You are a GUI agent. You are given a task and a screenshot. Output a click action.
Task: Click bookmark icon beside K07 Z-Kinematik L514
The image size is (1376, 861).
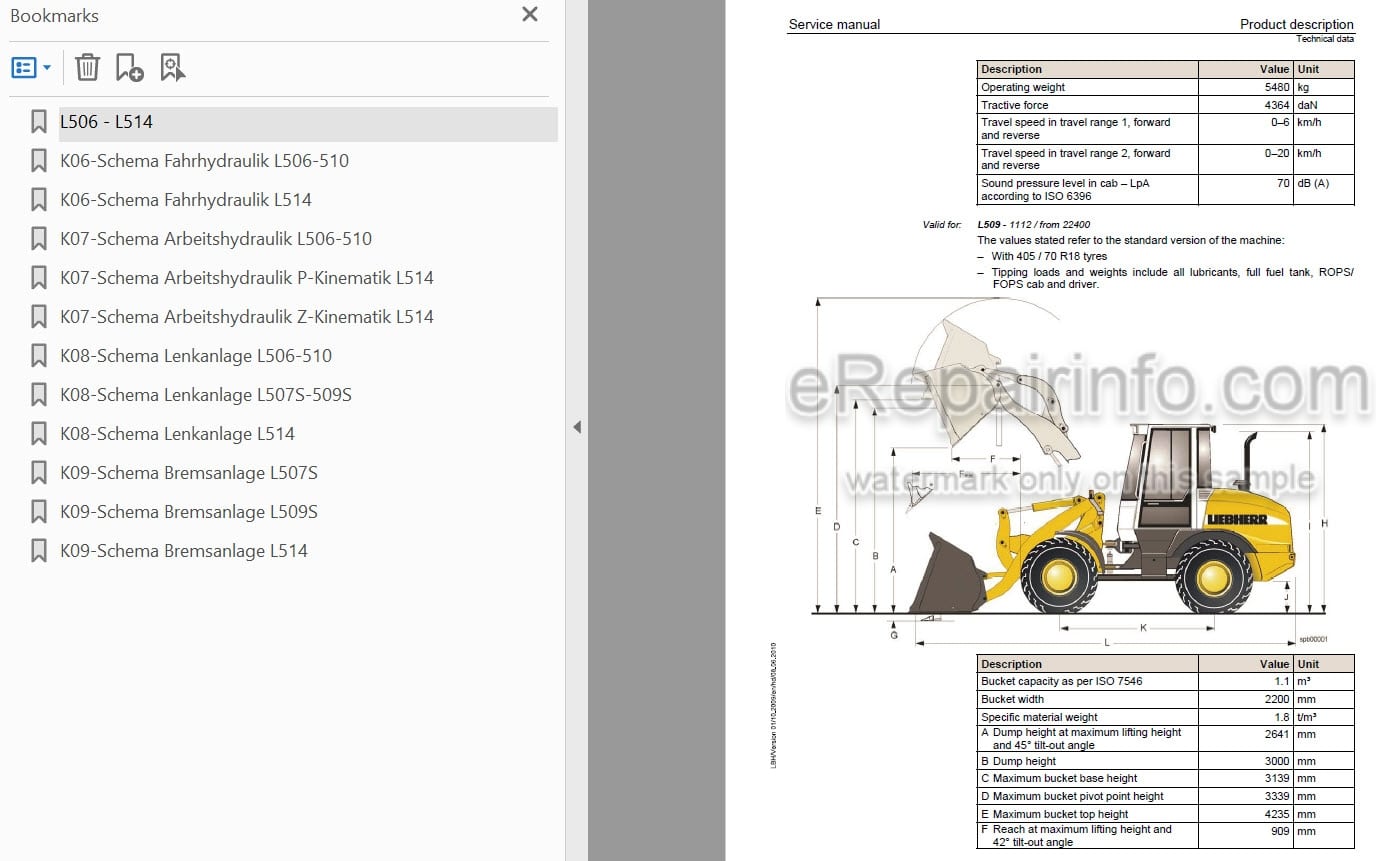[x=39, y=317]
